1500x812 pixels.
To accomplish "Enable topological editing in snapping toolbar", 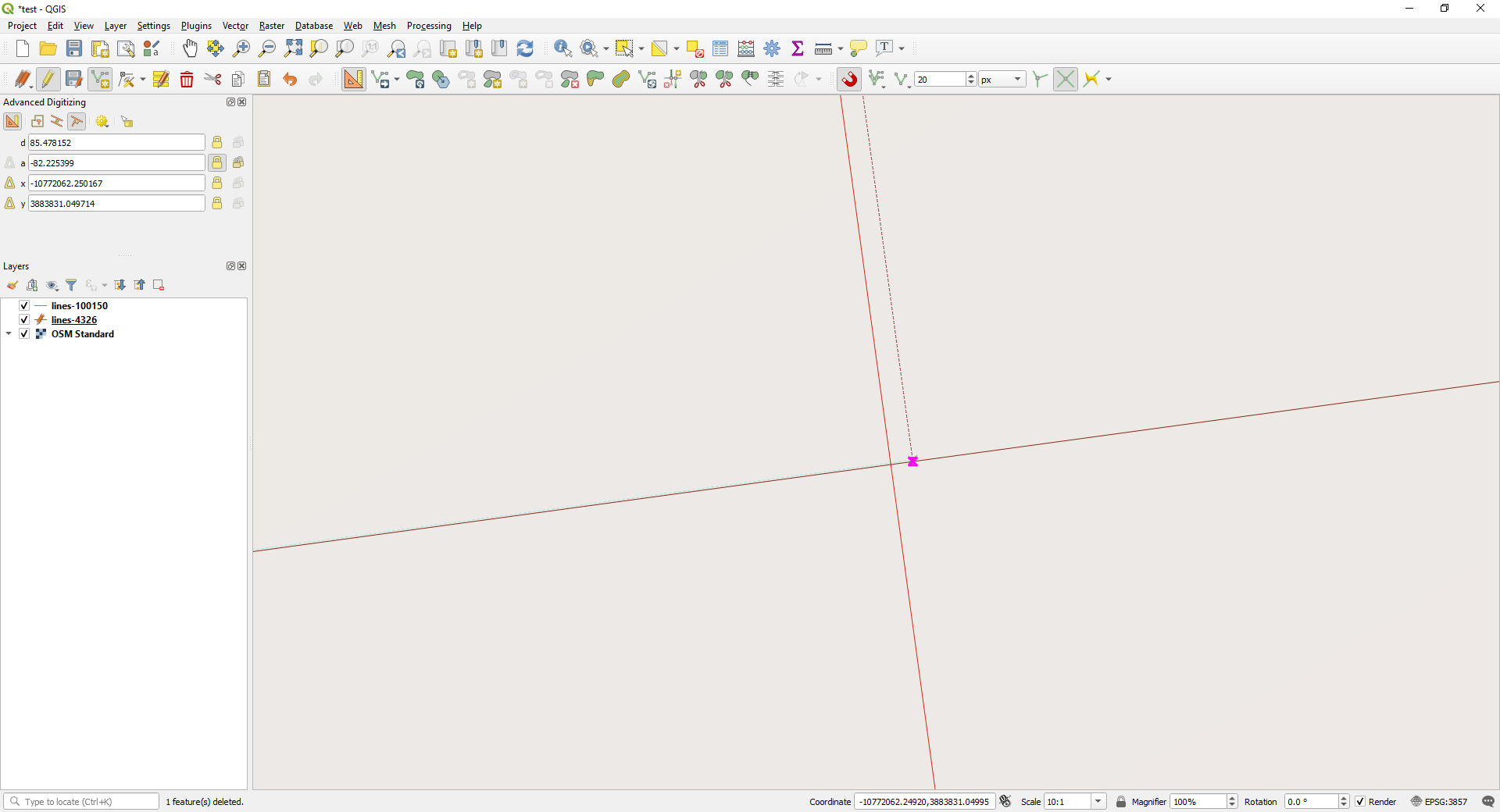I will [x=1040, y=79].
